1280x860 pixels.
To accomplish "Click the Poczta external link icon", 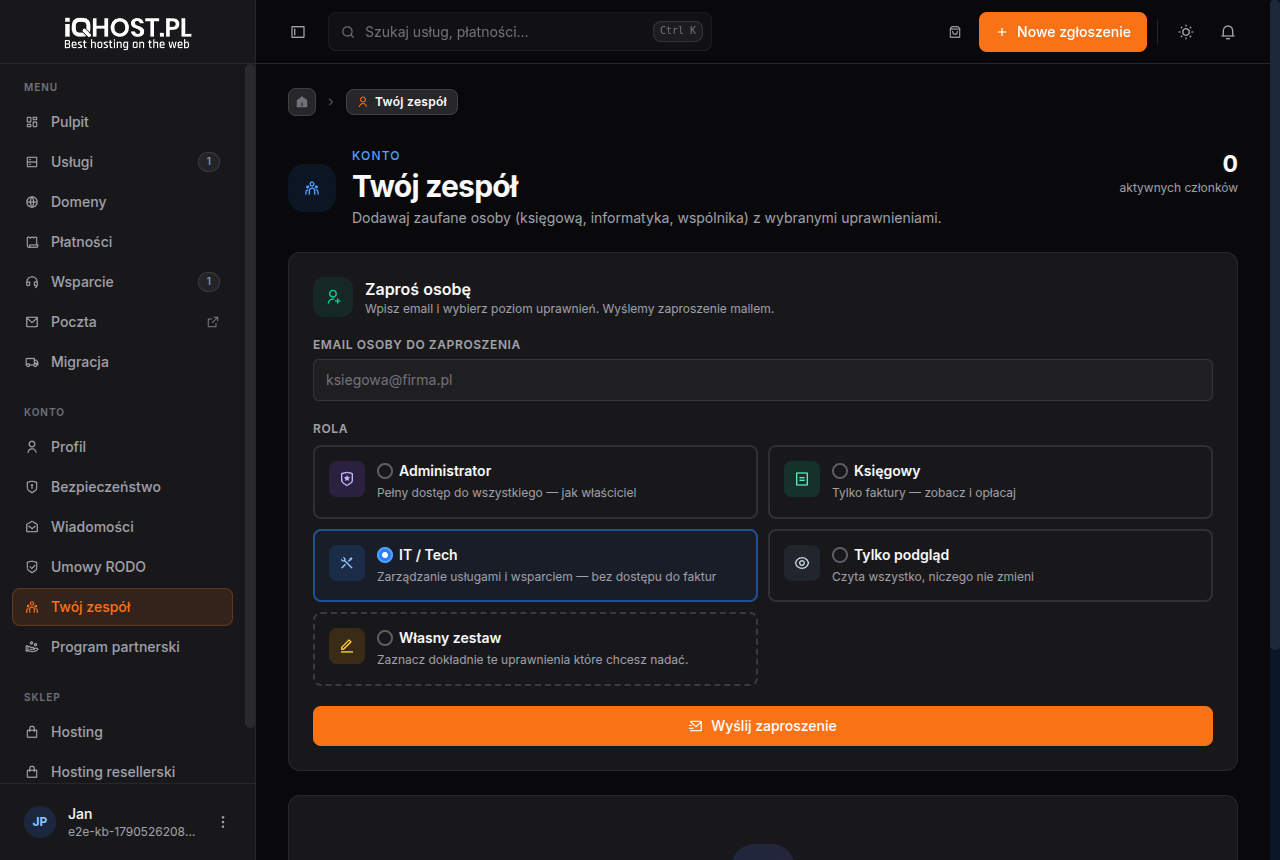I will pos(212,322).
